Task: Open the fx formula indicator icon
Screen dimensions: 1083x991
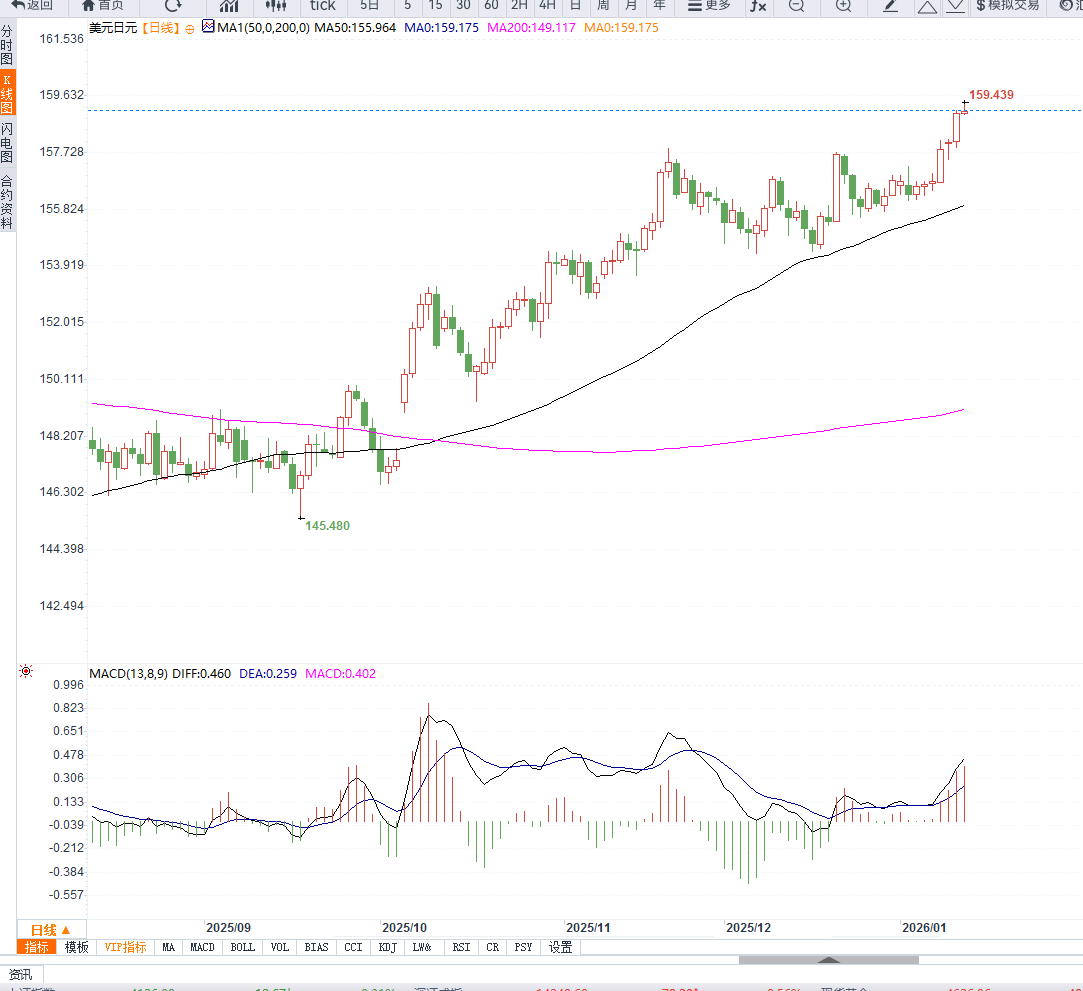Action: pyautogui.click(x=758, y=6)
